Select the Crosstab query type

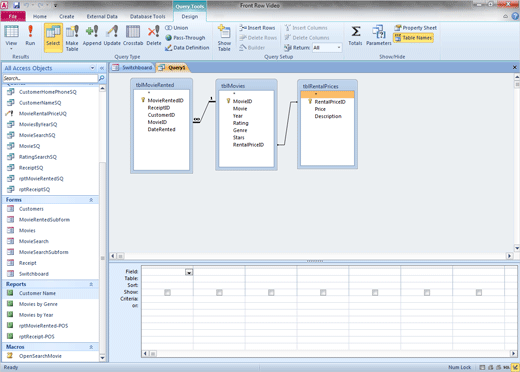tap(133, 35)
